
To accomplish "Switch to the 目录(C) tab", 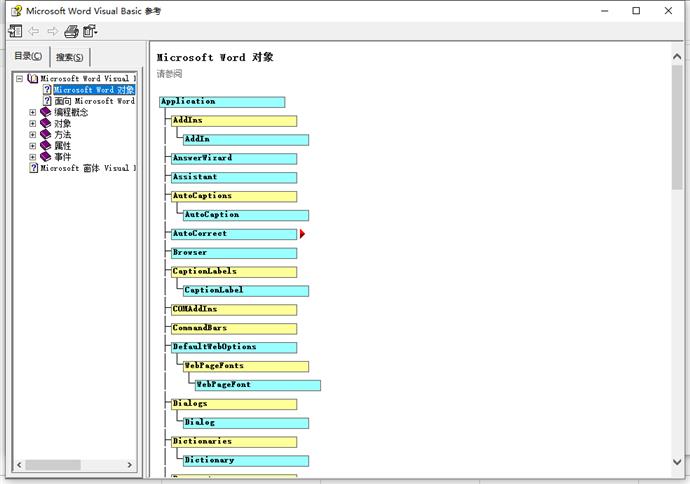I will point(29,56).
